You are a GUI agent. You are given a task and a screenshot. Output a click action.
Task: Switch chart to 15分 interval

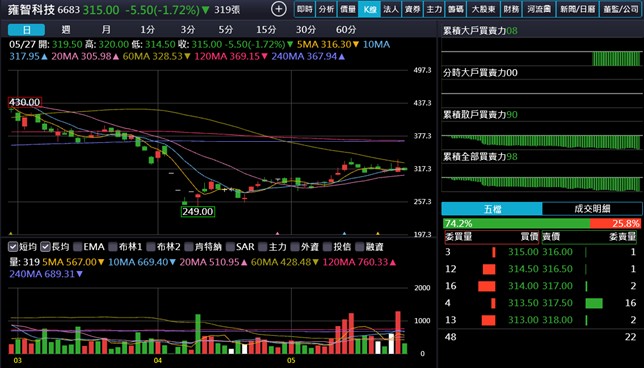pyautogui.click(x=266, y=30)
